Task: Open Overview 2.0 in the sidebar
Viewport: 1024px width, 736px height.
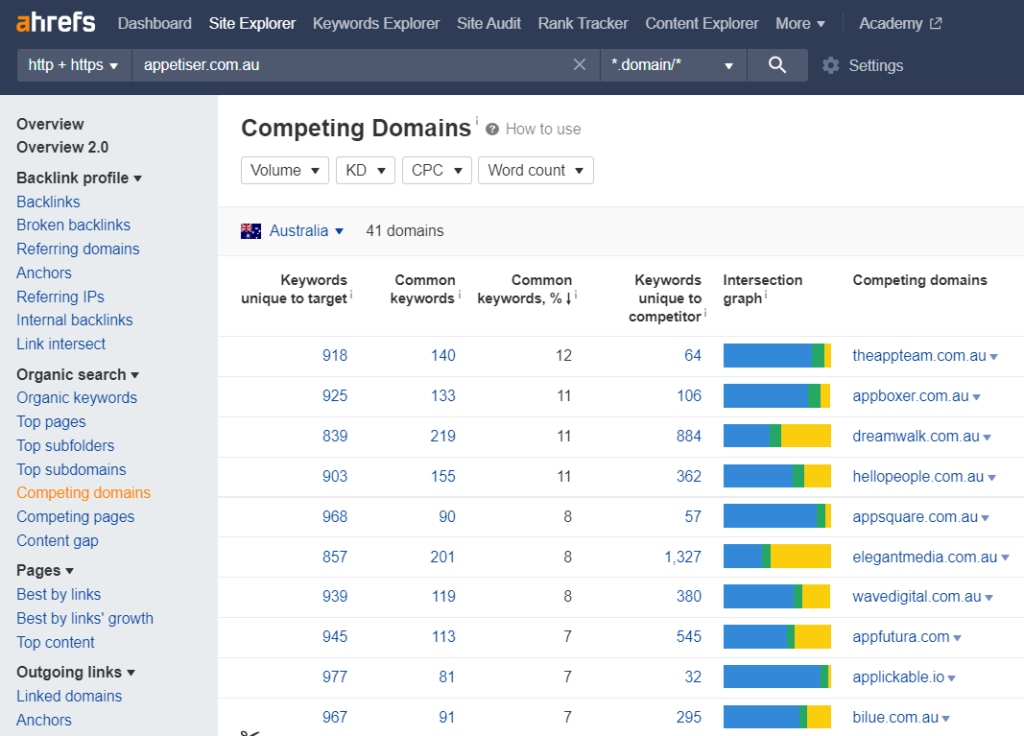Action: pos(63,147)
